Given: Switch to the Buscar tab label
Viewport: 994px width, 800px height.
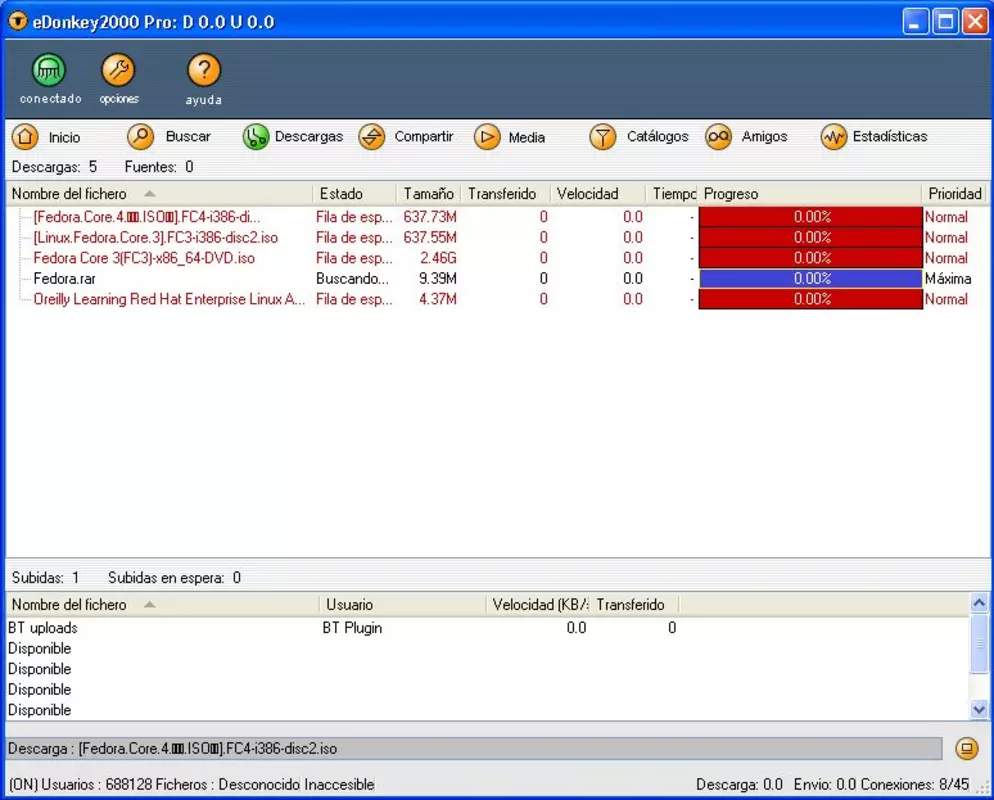Looking at the screenshot, I should [x=188, y=136].
